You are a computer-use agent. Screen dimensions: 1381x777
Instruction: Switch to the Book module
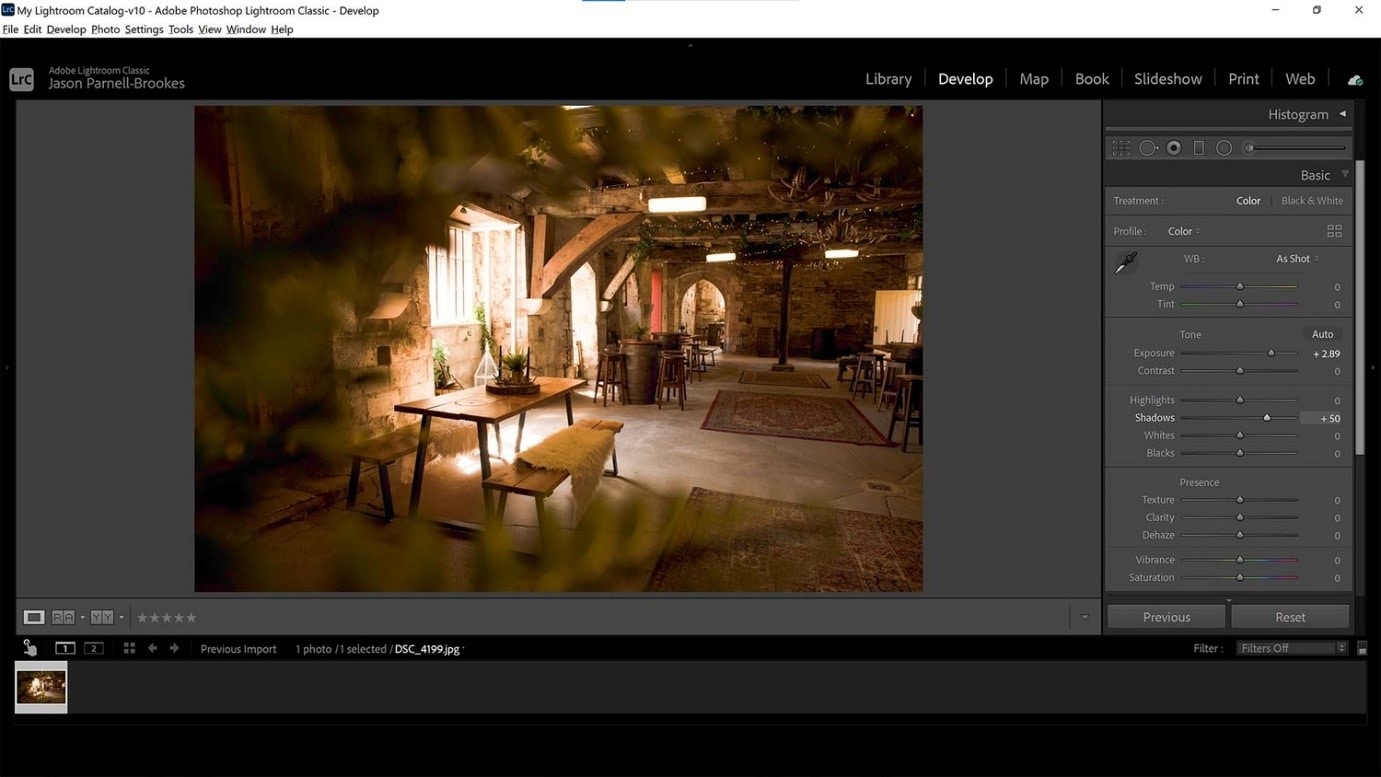[1092, 79]
